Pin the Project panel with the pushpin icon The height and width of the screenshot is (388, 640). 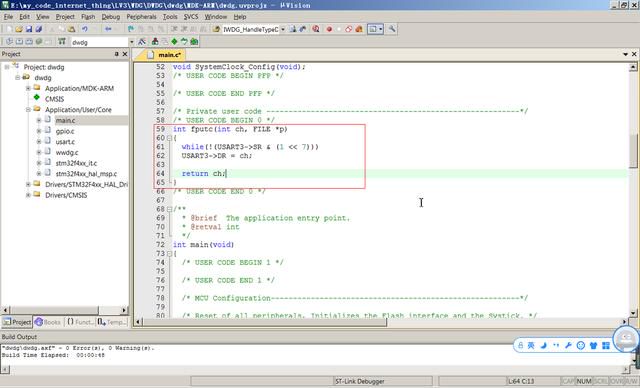pyautogui.click(x=116, y=54)
